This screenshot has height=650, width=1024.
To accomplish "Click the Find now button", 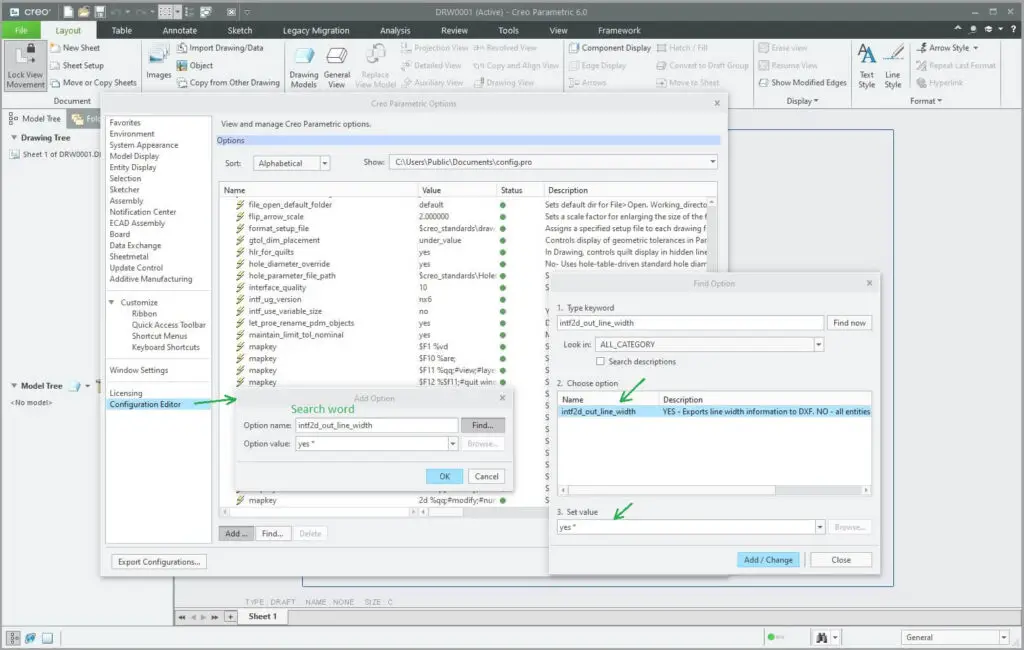I will coord(850,323).
